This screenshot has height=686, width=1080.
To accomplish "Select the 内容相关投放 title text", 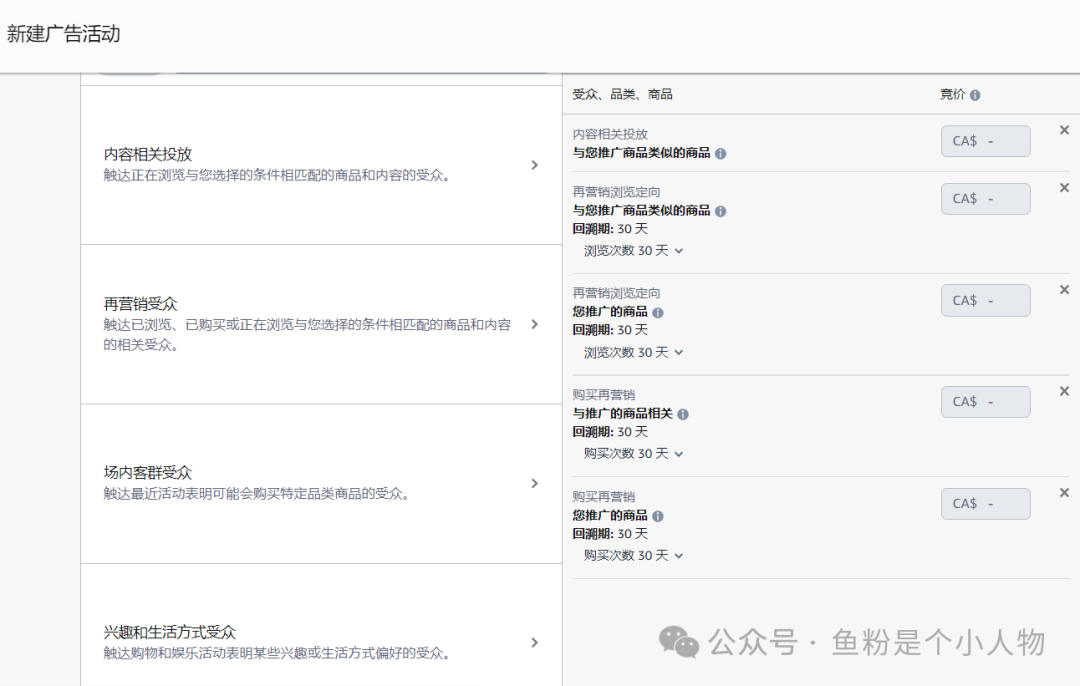I will pos(147,154).
